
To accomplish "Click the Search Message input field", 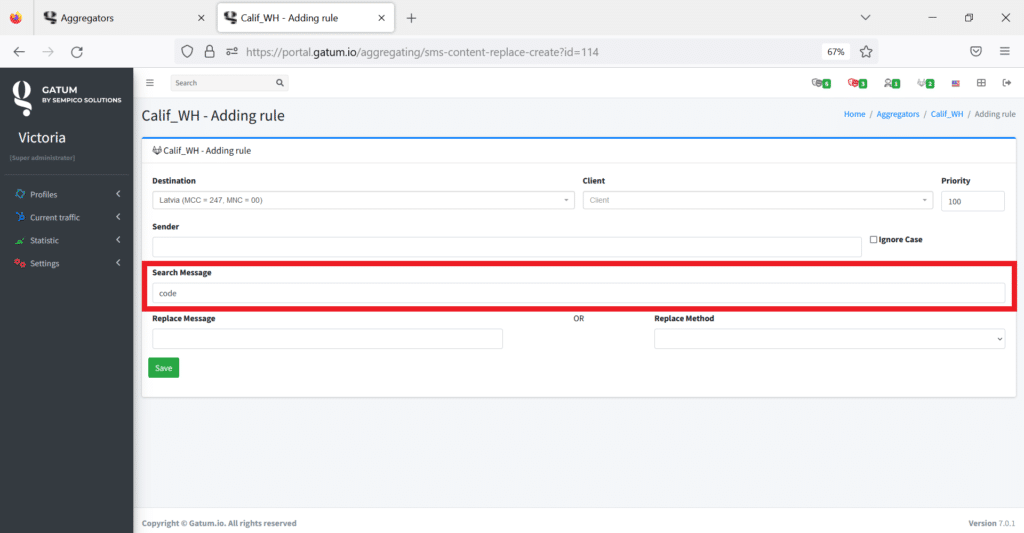I will click(579, 293).
